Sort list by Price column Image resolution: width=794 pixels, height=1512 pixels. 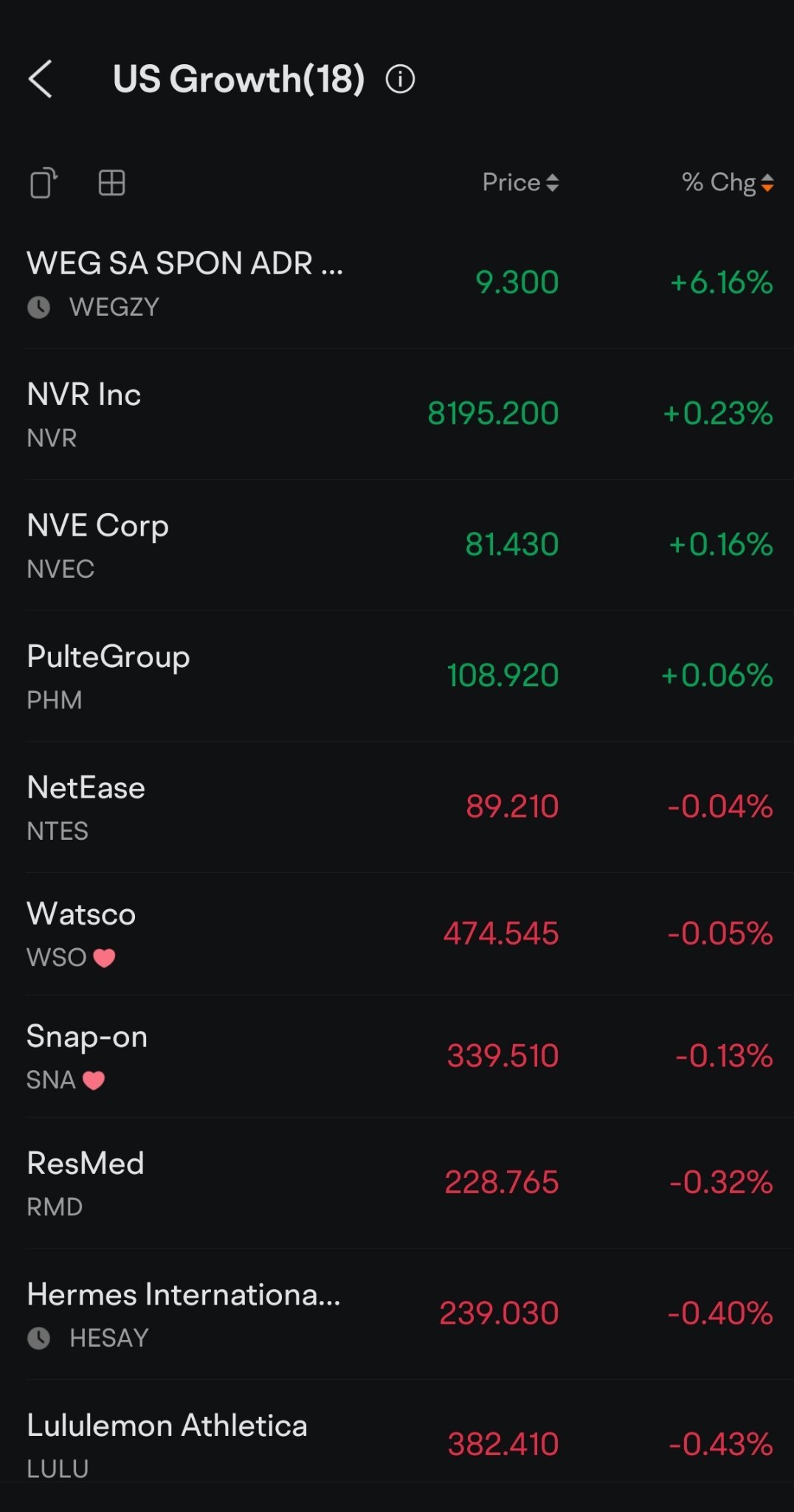coord(520,182)
